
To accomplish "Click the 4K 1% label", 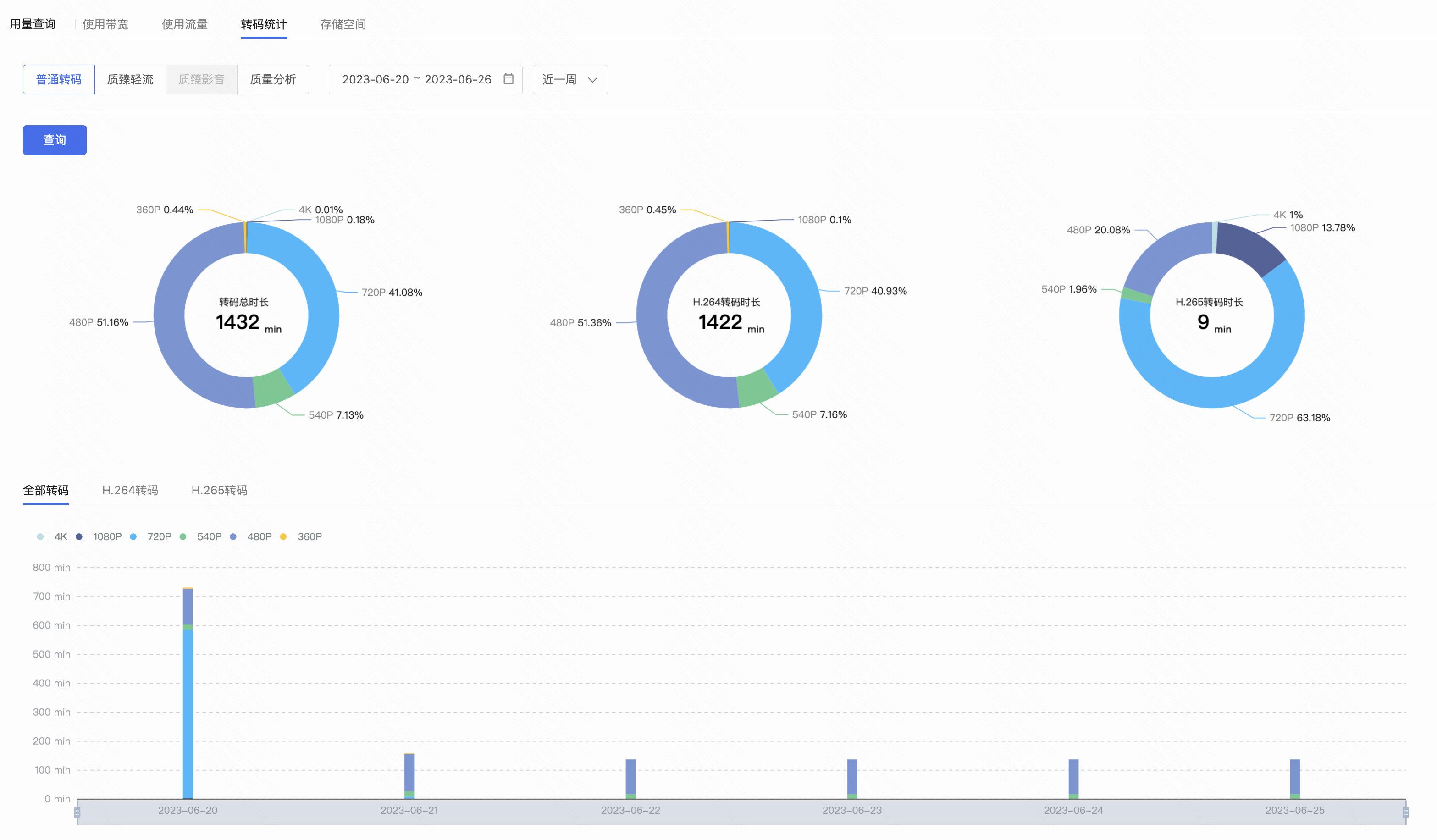I will coord(1288,215).
